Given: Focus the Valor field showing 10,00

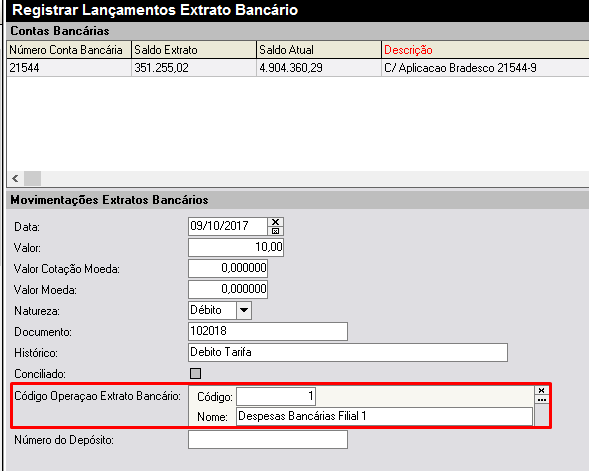Looking at the screenshot, I should click(x=236, y=248).
